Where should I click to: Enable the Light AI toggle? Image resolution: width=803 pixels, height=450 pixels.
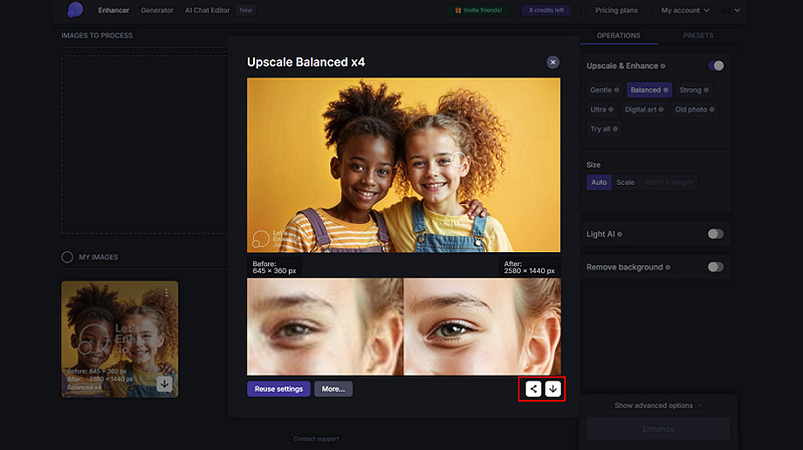pos(716,234)
